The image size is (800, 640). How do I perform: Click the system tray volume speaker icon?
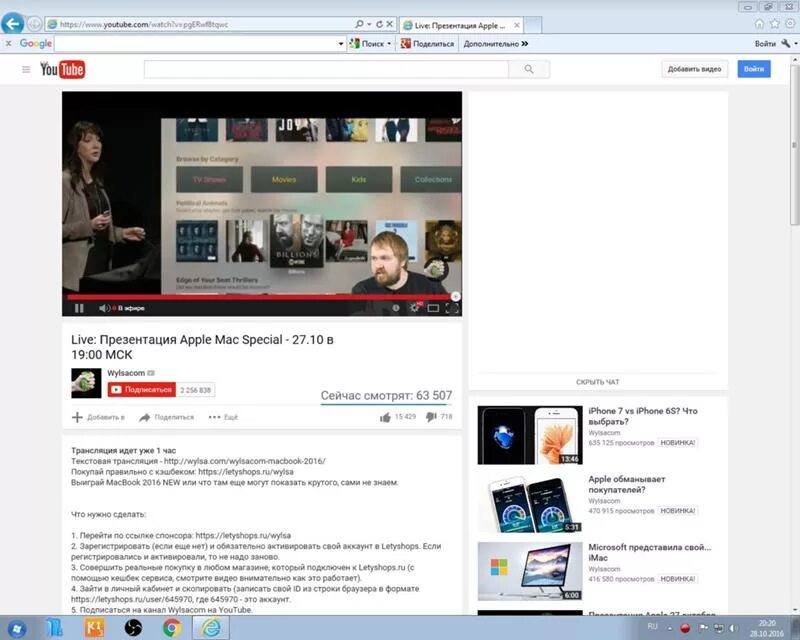coord(733,628)
